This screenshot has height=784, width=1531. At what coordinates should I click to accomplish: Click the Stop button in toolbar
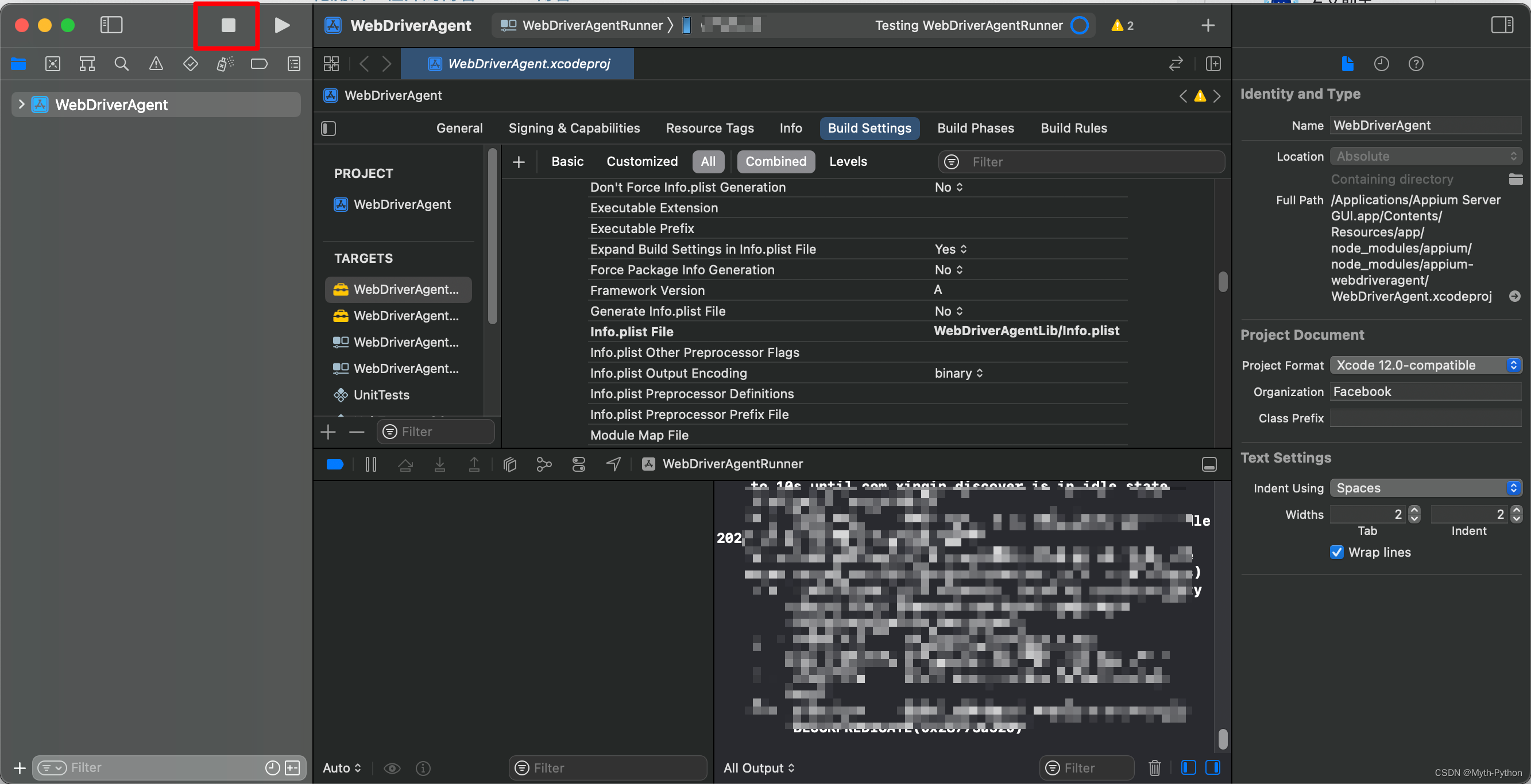click(x=228, y=25)
